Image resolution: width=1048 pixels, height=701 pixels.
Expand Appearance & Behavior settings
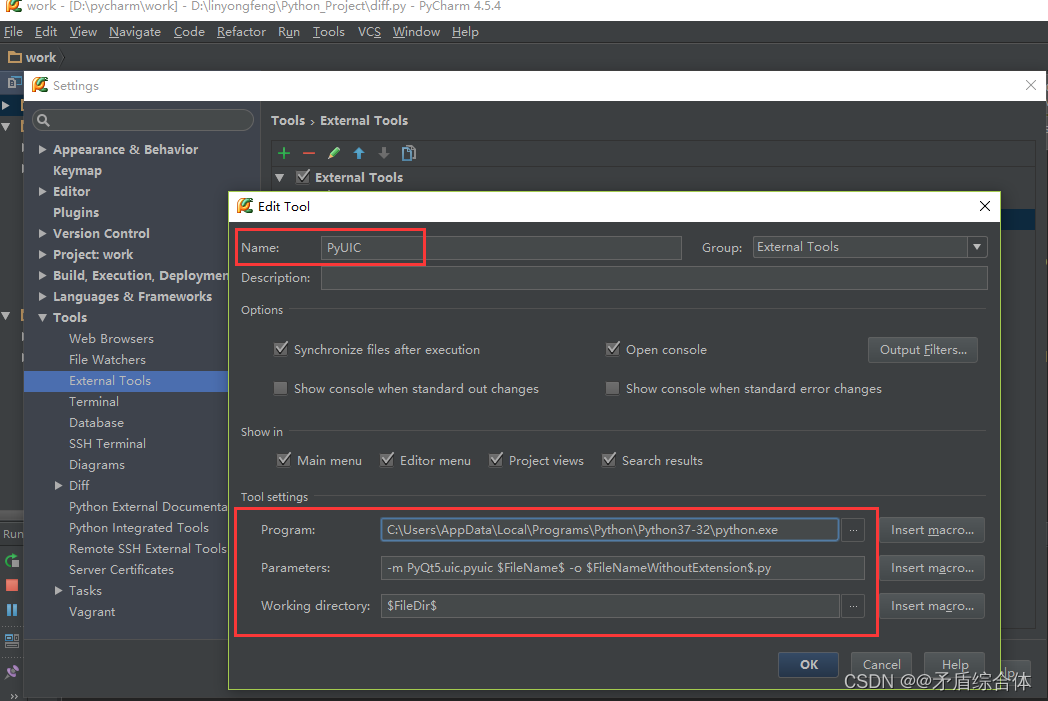[x=43, y=150]
